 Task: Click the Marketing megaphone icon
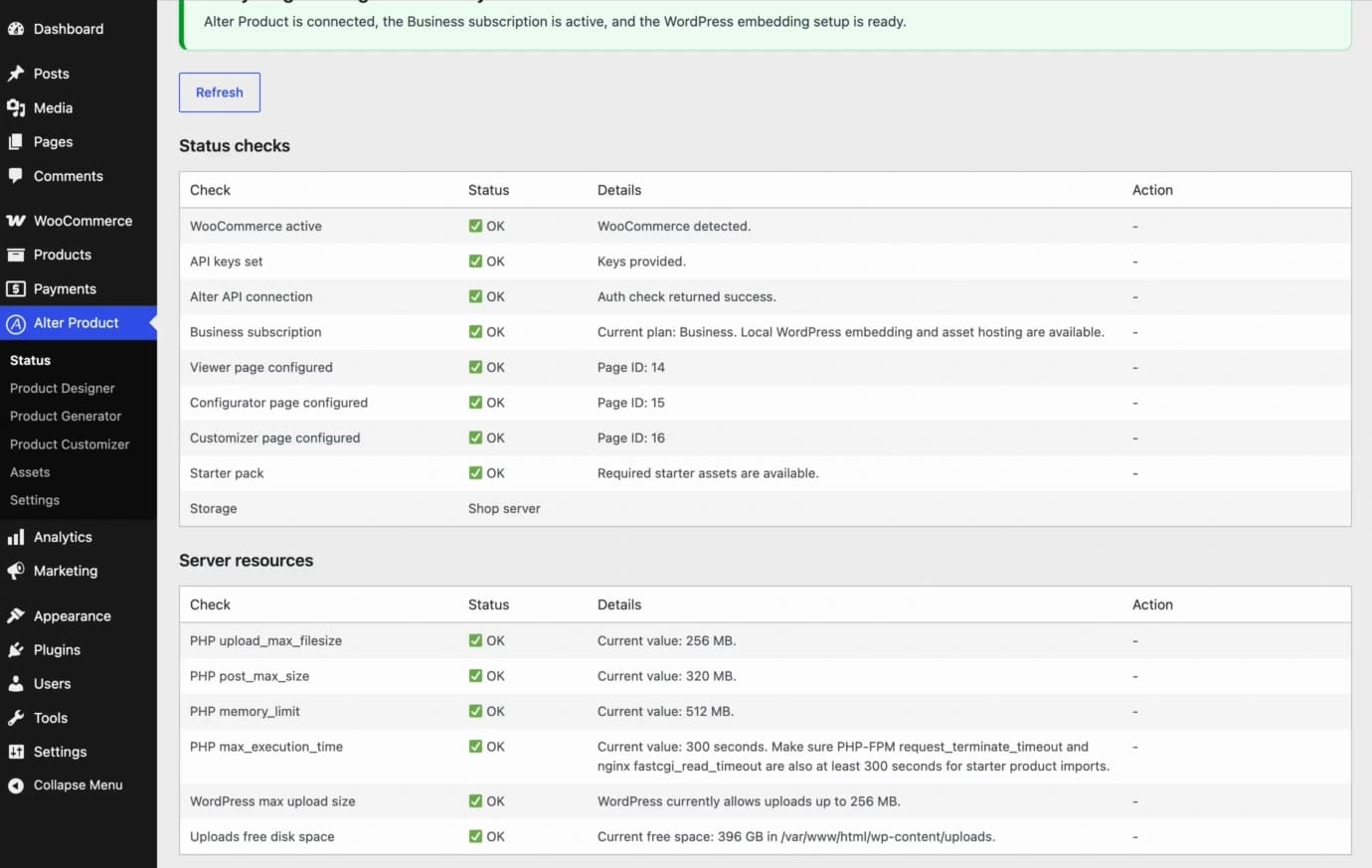pyautogui.click(x=16, y=571)
